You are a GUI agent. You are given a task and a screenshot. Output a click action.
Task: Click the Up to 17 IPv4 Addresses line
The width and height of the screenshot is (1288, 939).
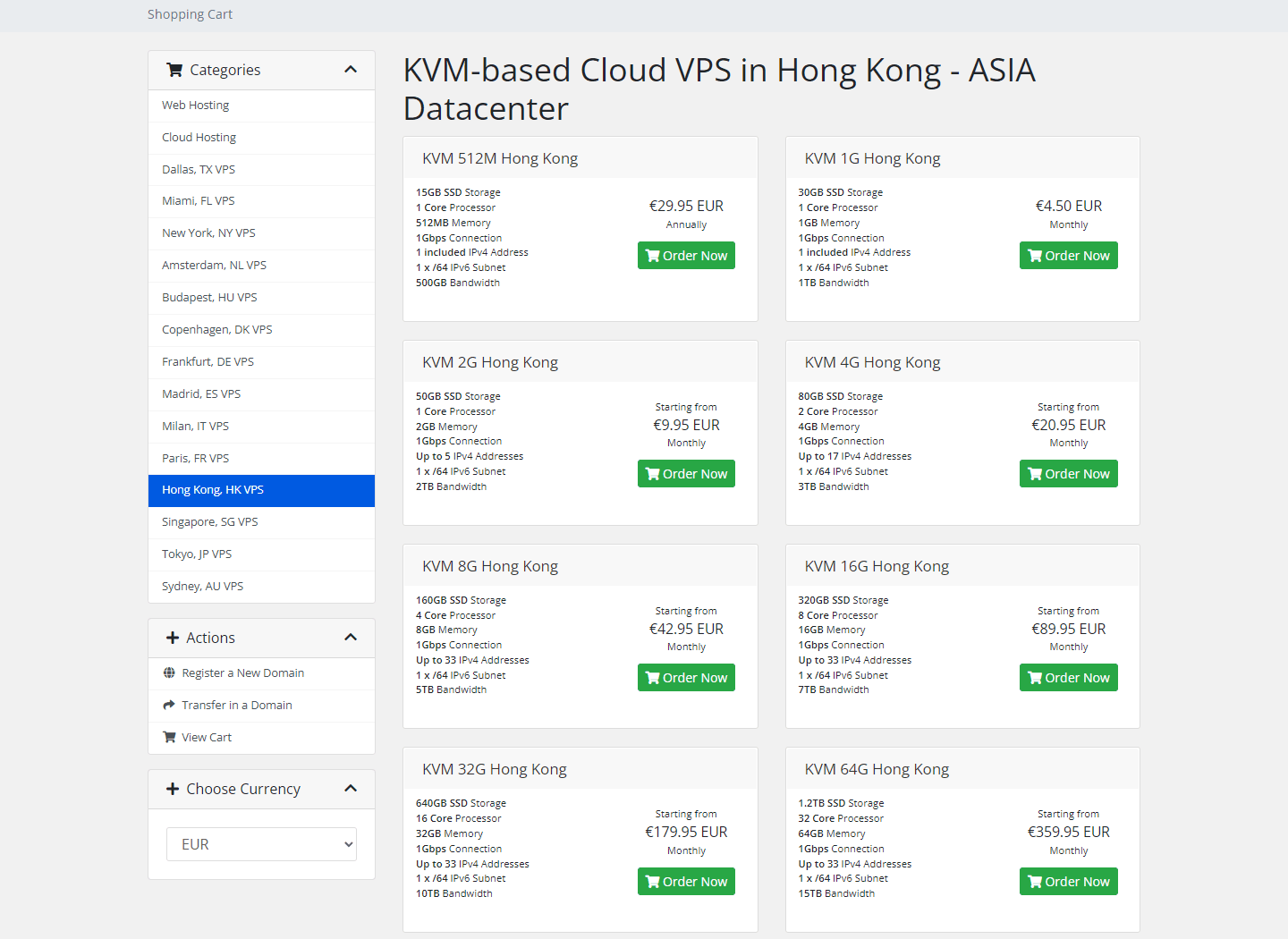click(x=854, y=456)
